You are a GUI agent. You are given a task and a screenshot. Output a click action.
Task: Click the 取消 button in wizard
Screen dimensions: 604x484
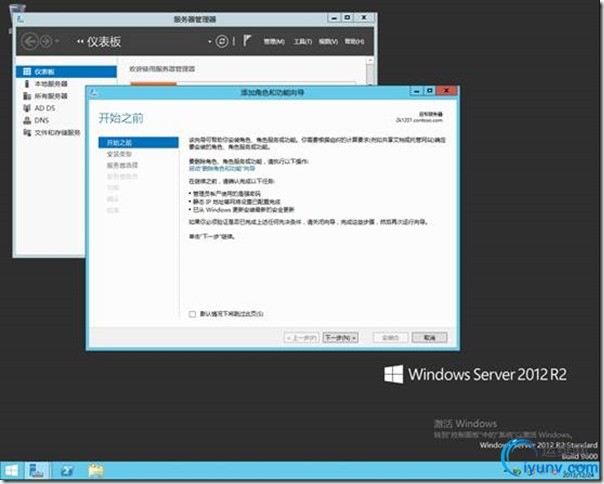click(430, 338)
